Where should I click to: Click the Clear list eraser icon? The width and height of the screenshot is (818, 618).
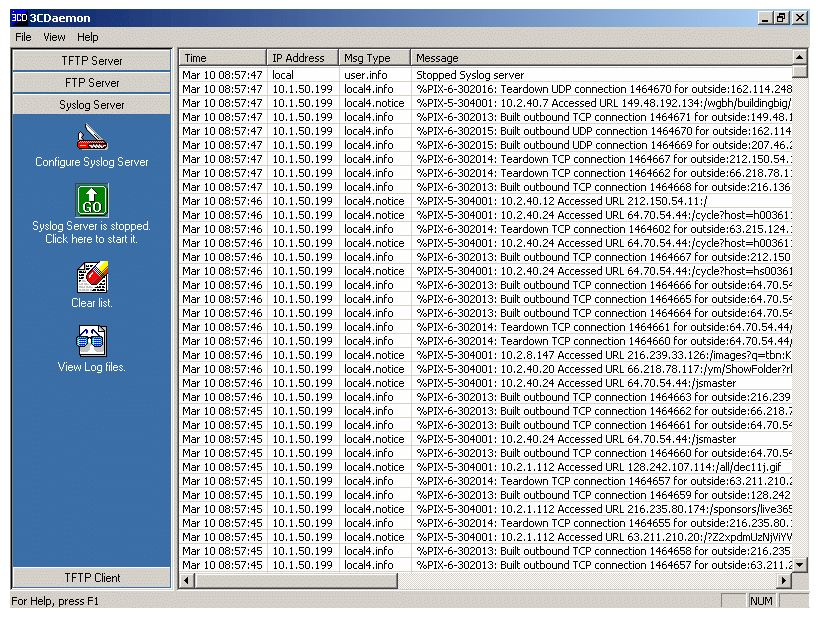pos(91,277)
